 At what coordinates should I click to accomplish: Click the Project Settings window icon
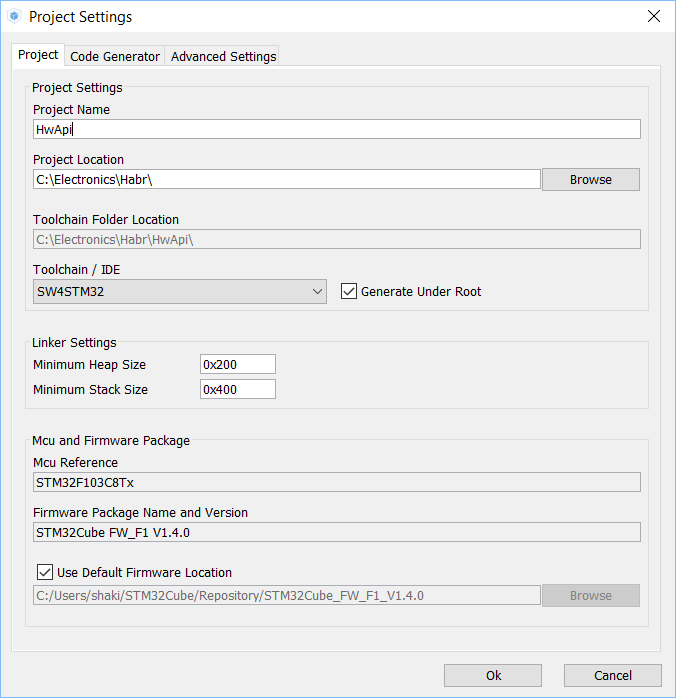point(14,17)
